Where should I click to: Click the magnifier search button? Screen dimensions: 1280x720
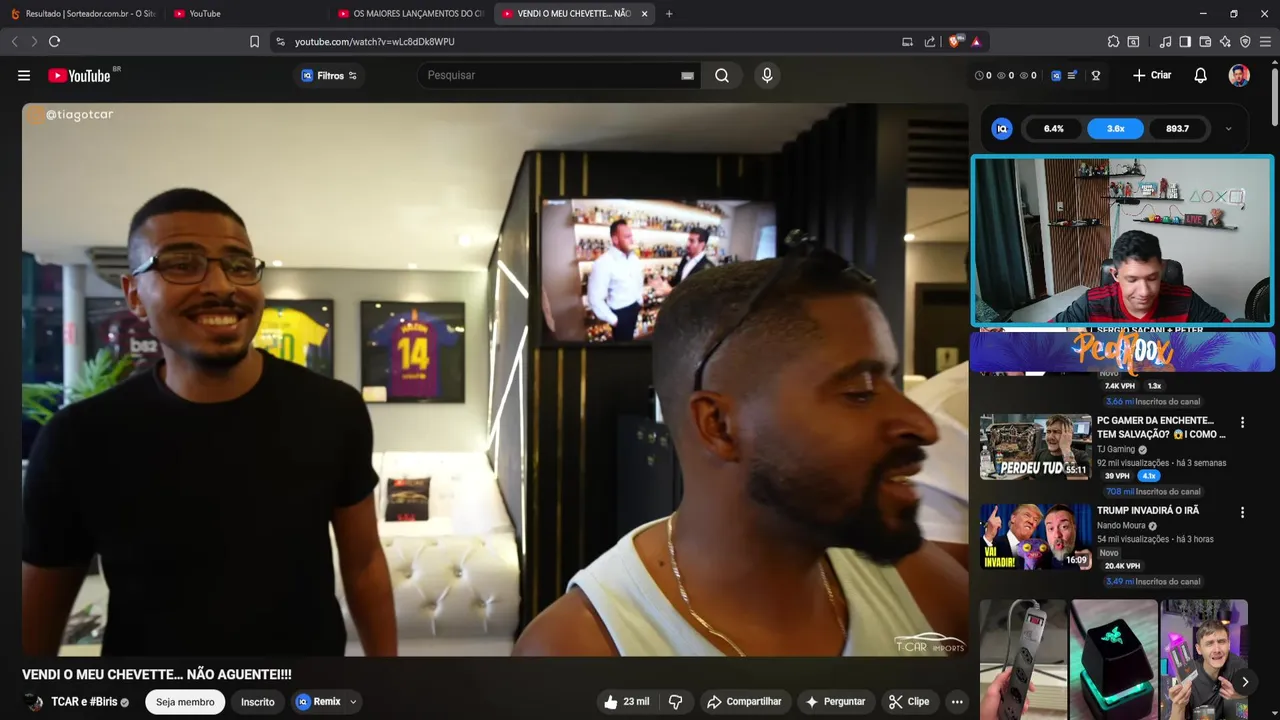tap(722, 75)
